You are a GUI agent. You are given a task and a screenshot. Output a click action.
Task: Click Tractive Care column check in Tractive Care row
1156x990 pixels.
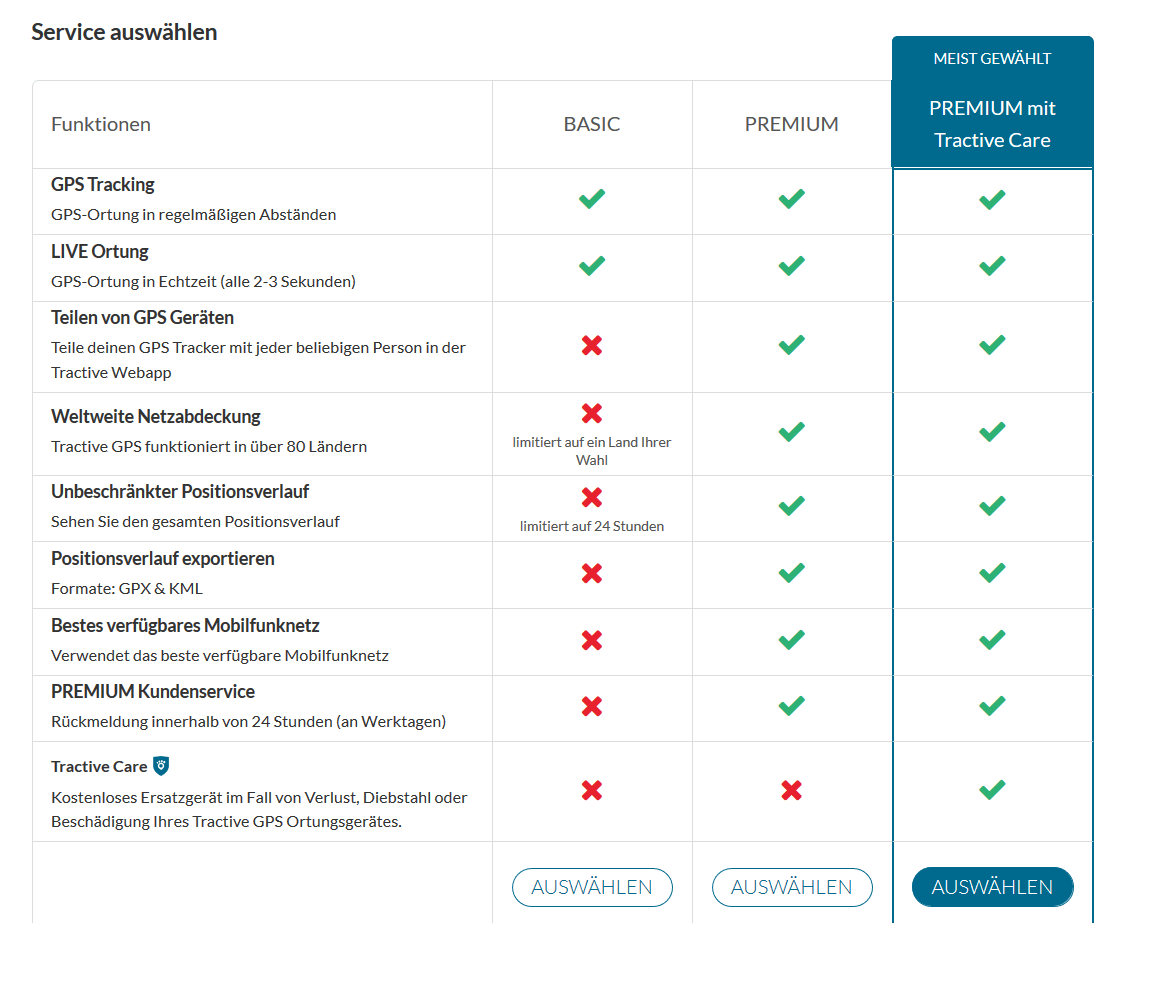[992, 790]
